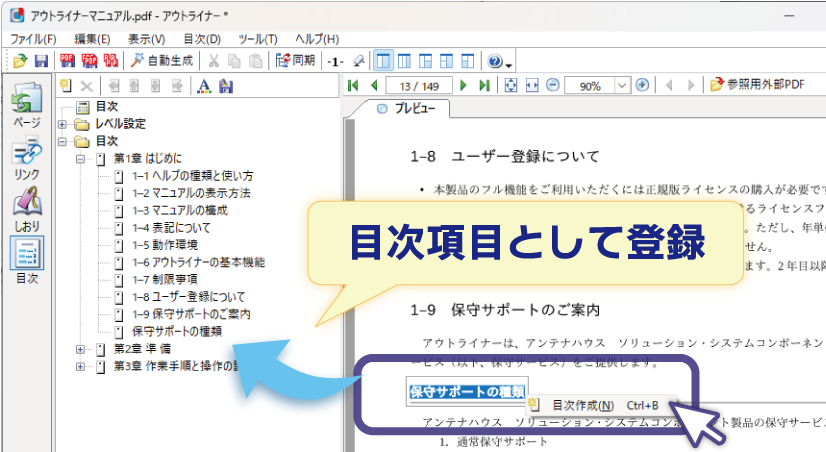The height and width of the screenshot is (452, 826).
Task: Jump to the first page of preview
Action: click(353, 85)
